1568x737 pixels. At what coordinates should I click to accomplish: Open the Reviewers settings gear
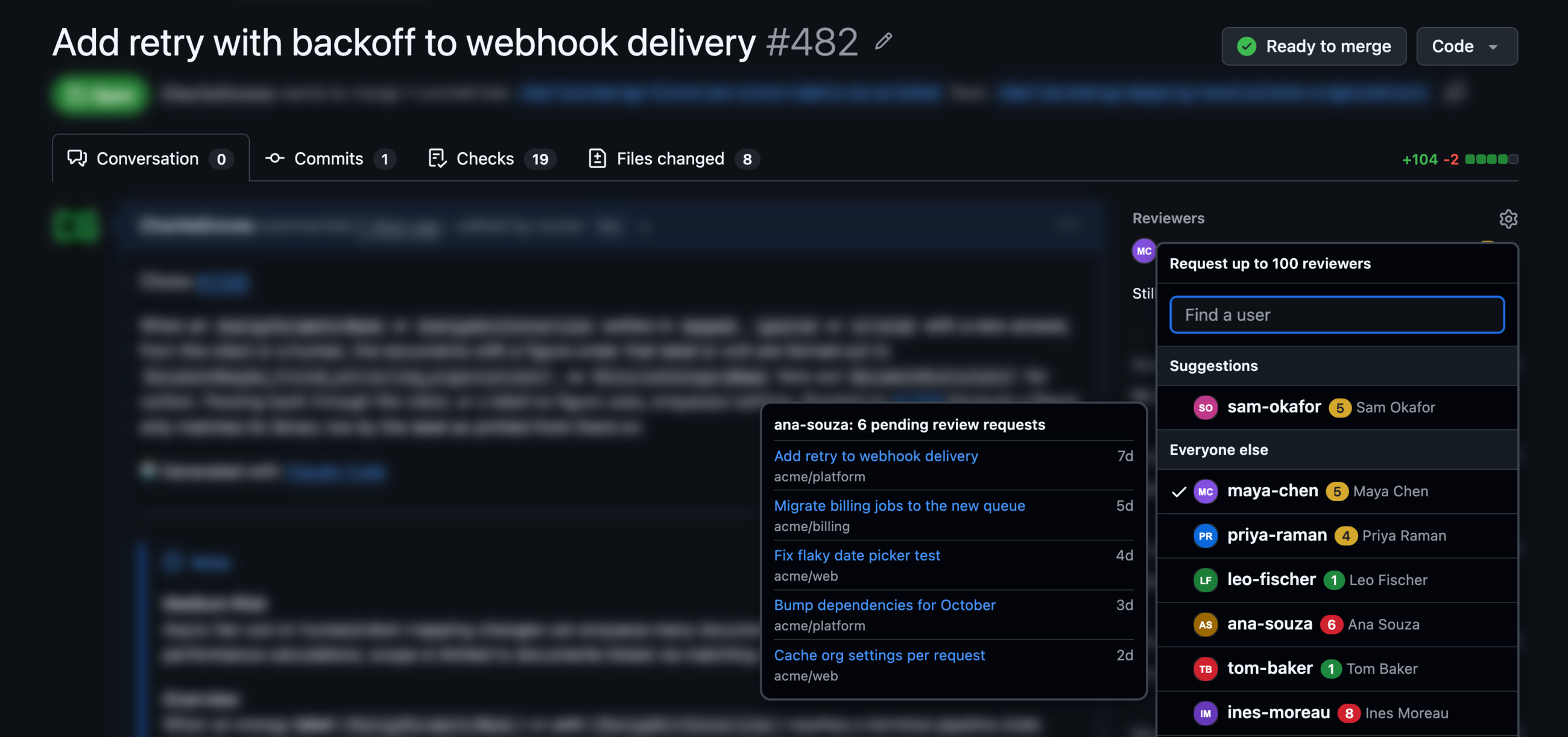pyautogui.click(x=1508, y=218)
